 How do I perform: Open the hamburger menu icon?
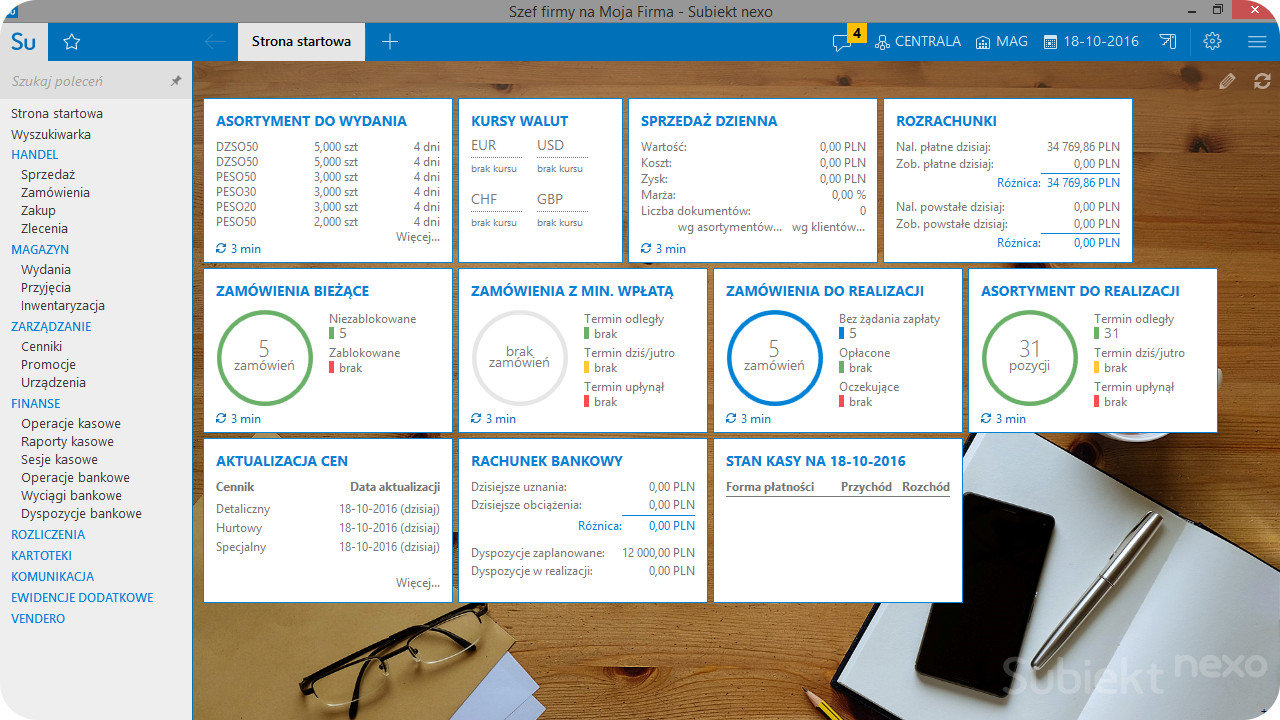(x=1258, y=42)
